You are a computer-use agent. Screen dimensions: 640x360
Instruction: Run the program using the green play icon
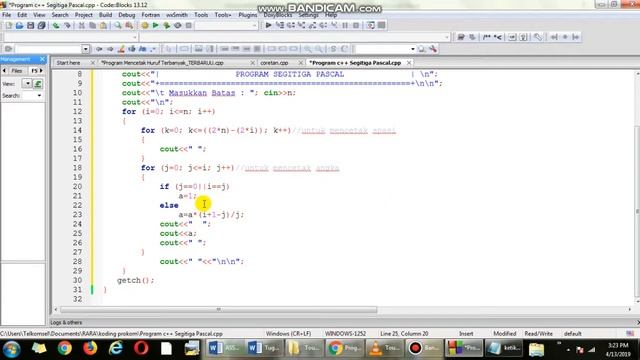coord(156,25)
